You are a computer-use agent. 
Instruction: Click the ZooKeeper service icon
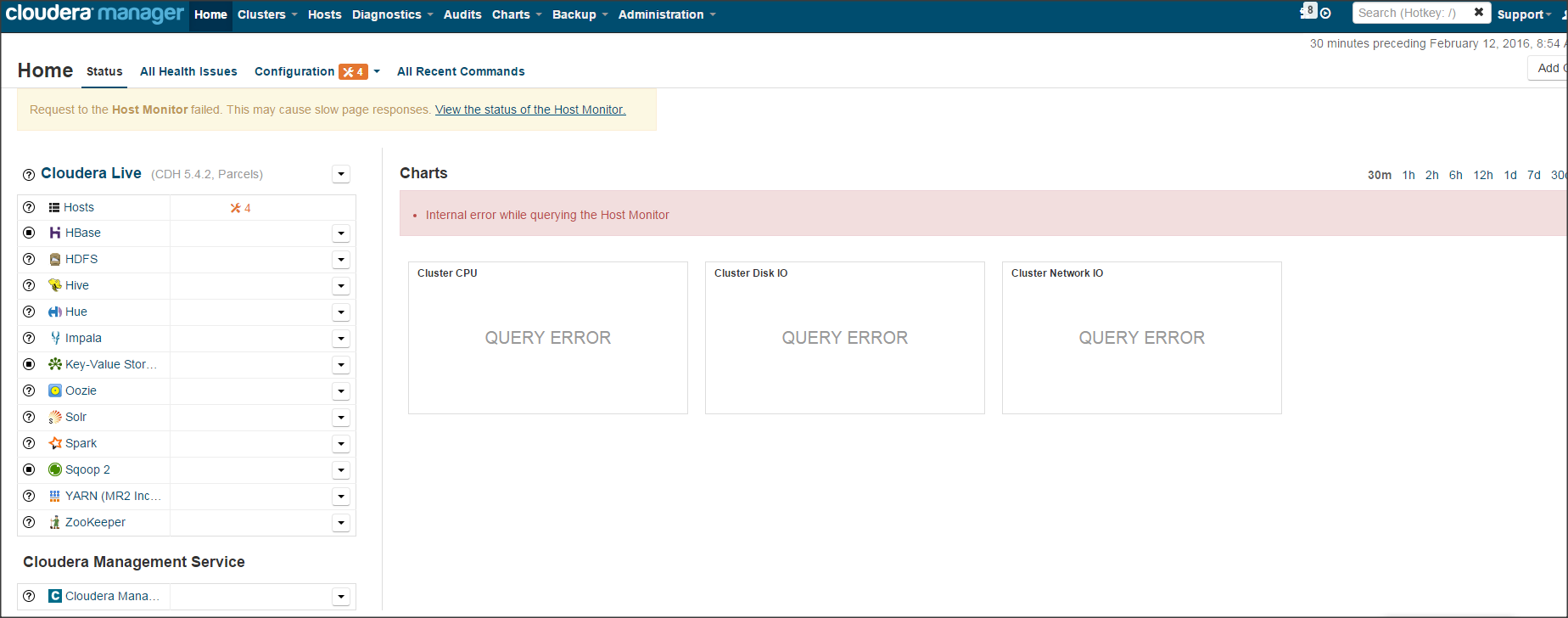pos(55,522)
